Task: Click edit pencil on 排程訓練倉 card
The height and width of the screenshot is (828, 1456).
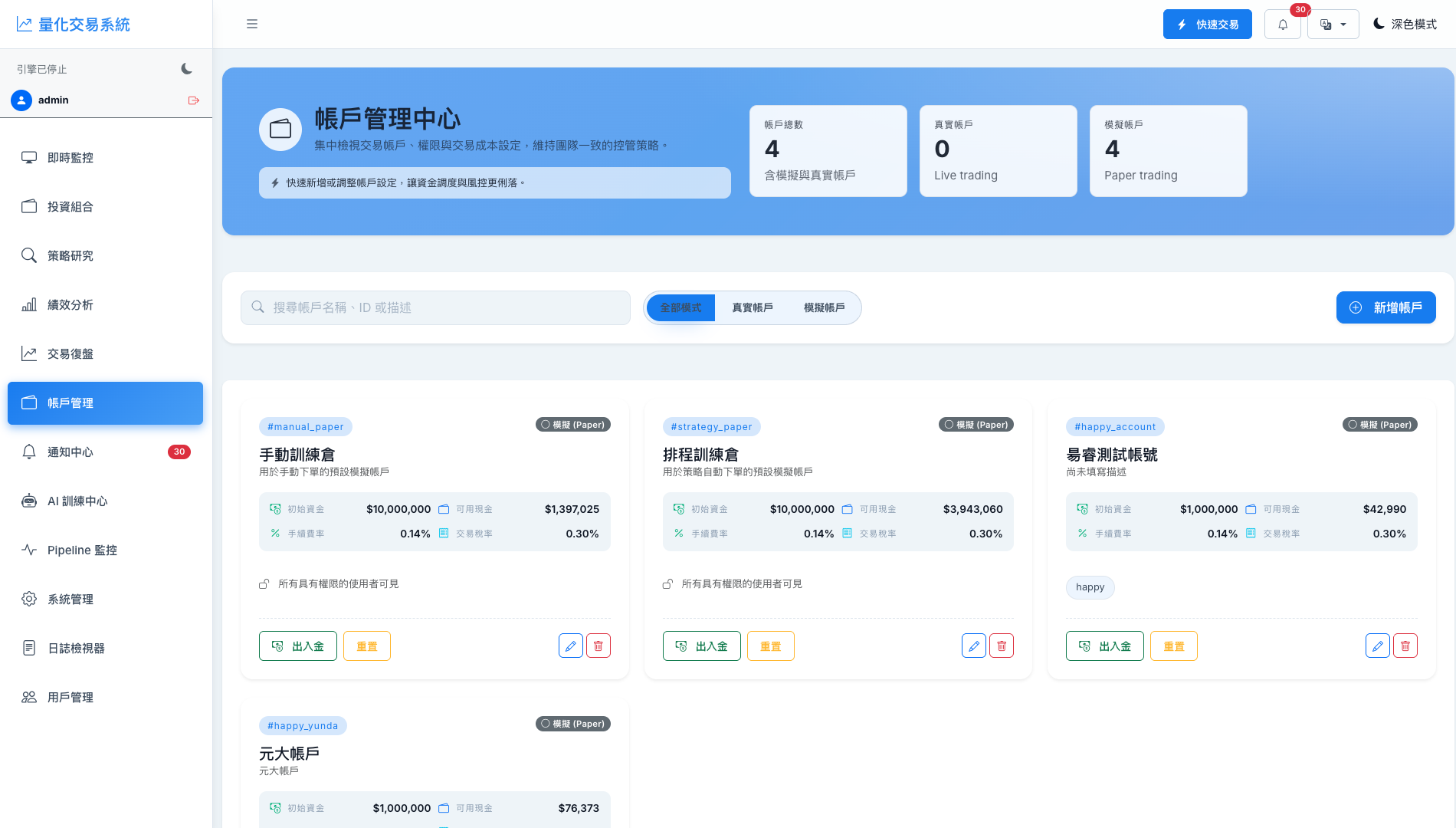Action: click(x=974, y=646)
